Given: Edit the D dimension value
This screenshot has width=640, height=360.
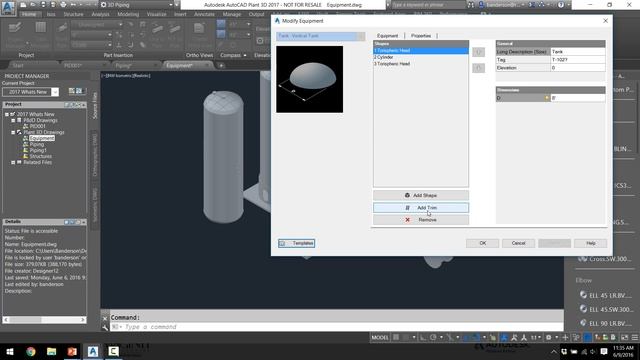Looking at the screenshot, I should [x=578, y=98].
